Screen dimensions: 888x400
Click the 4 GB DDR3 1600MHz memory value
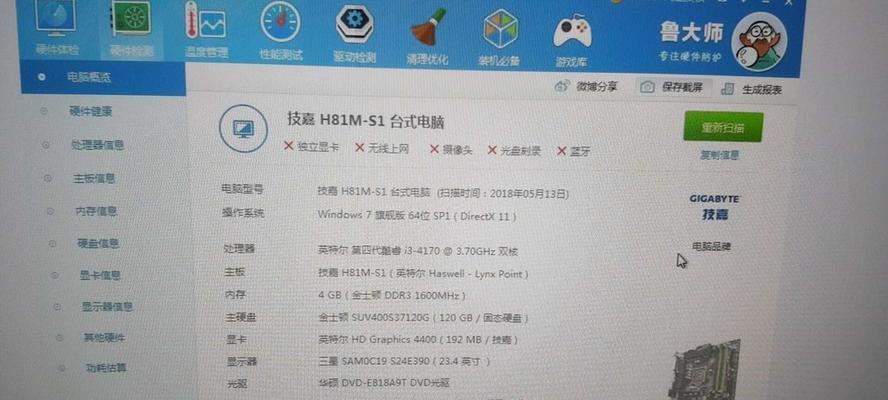point(391,296)
